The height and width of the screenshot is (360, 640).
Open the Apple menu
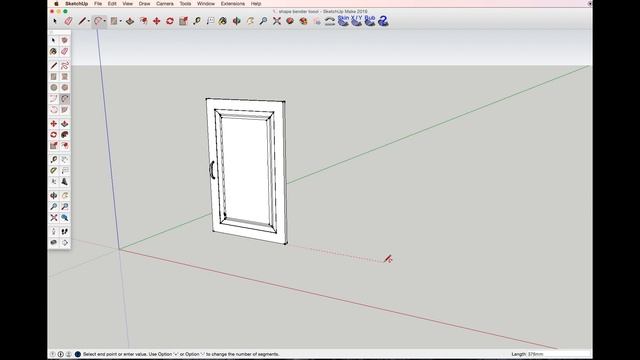click(56, 3)
